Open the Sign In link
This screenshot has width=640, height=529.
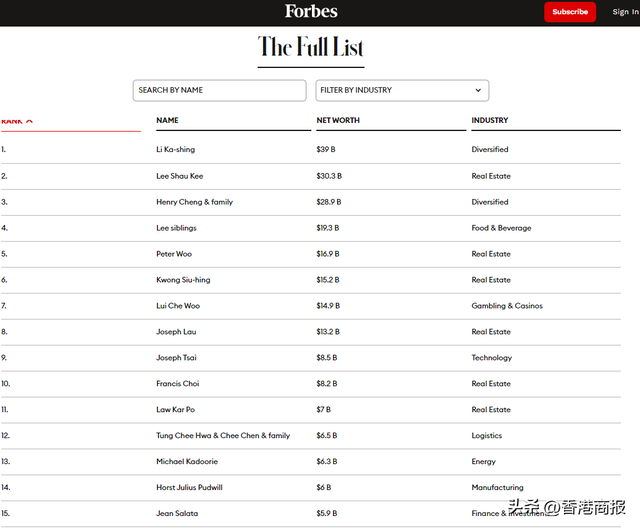(625, 12)
